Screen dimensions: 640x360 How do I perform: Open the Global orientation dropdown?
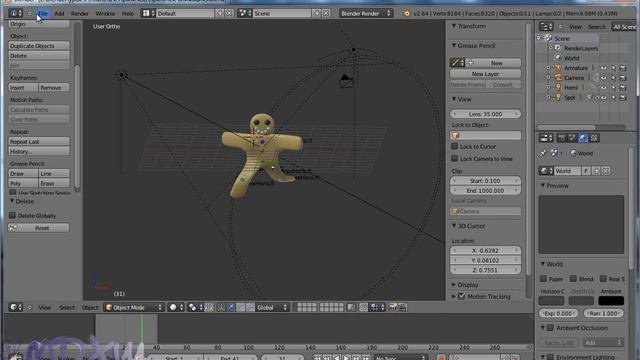(272, 307)
